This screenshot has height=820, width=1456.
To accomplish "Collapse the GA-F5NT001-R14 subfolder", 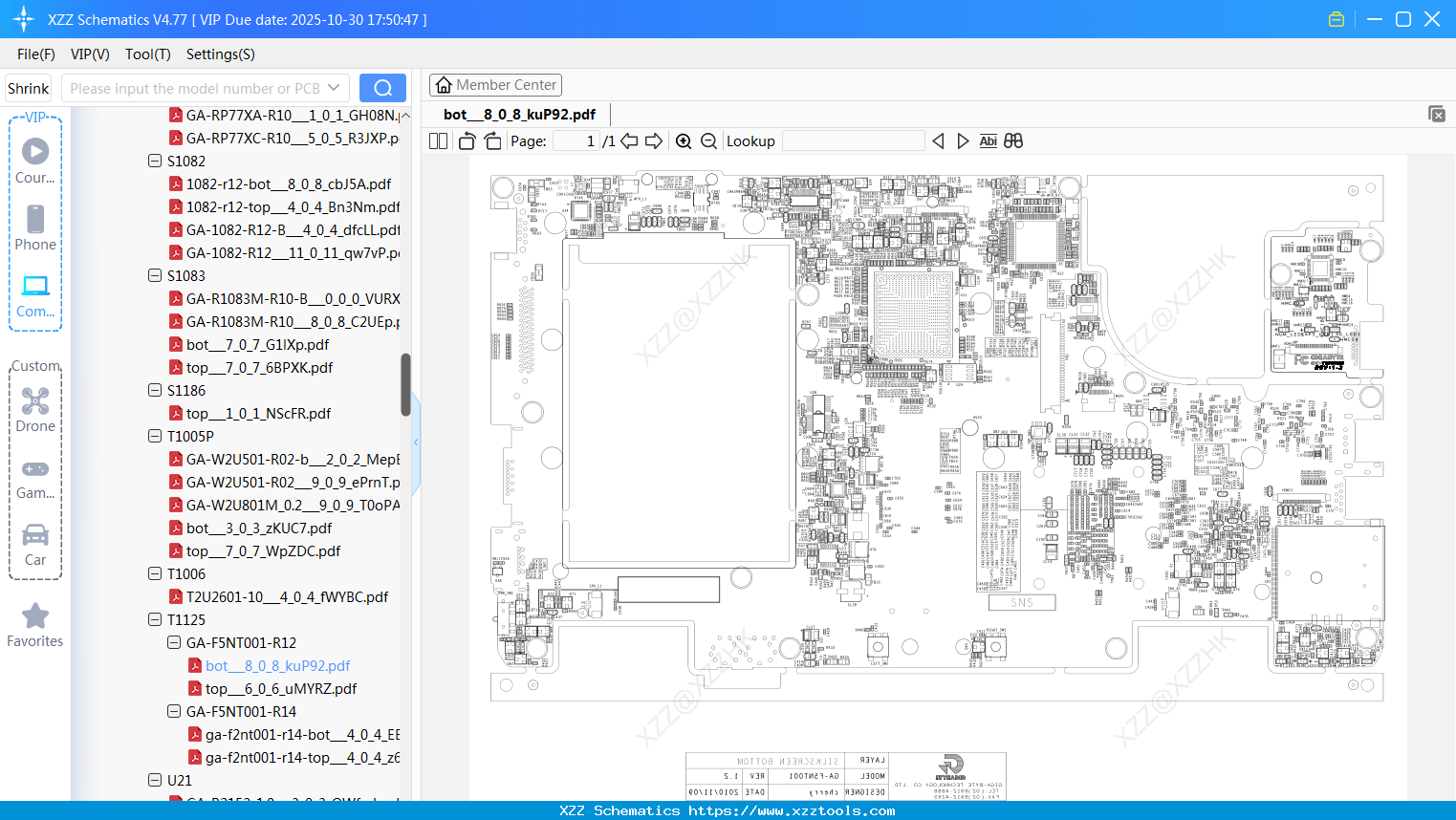I will [174, 711].
